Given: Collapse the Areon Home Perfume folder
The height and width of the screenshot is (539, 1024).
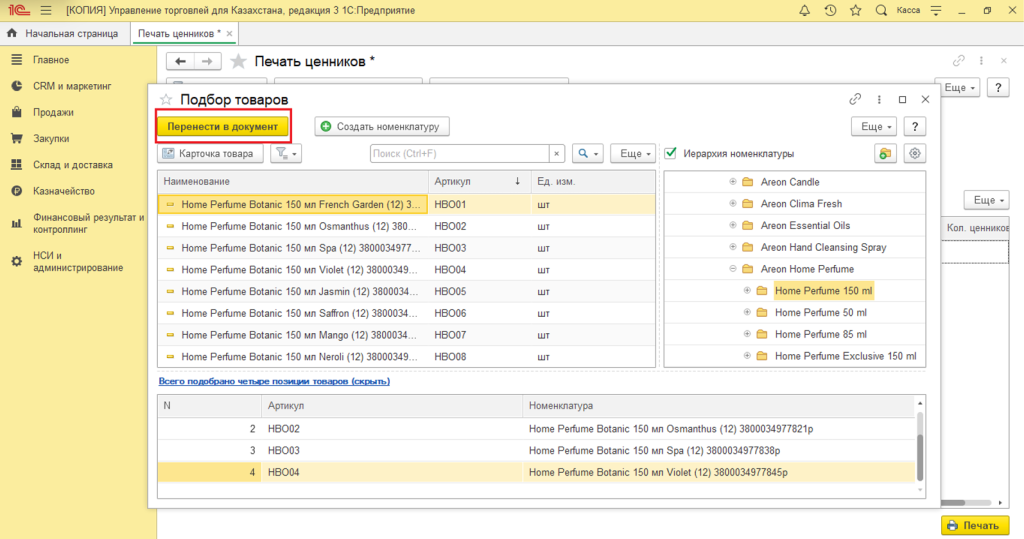Looking at the screenshot, I should 733,269.
